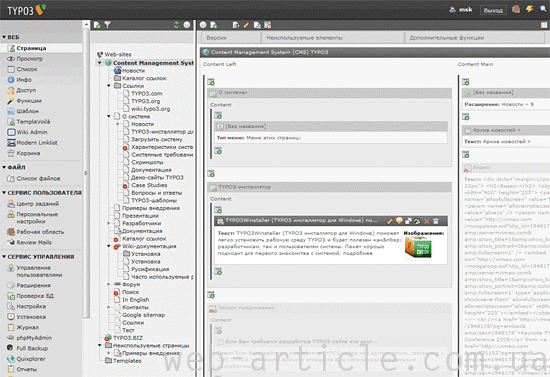Switch to the Дополнительные функции tab

(x=474, y=38)
